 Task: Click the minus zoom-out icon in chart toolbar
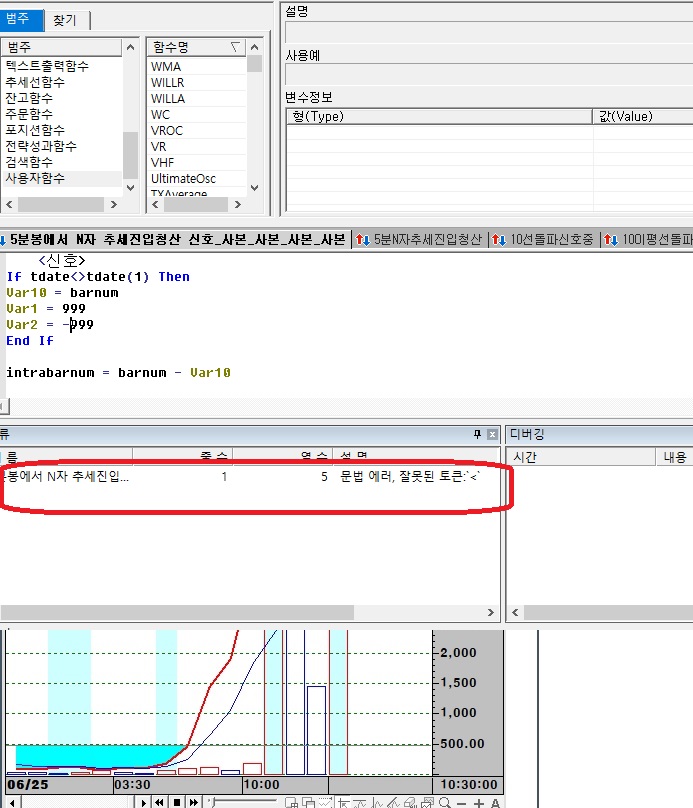click(x=462, y=802)
